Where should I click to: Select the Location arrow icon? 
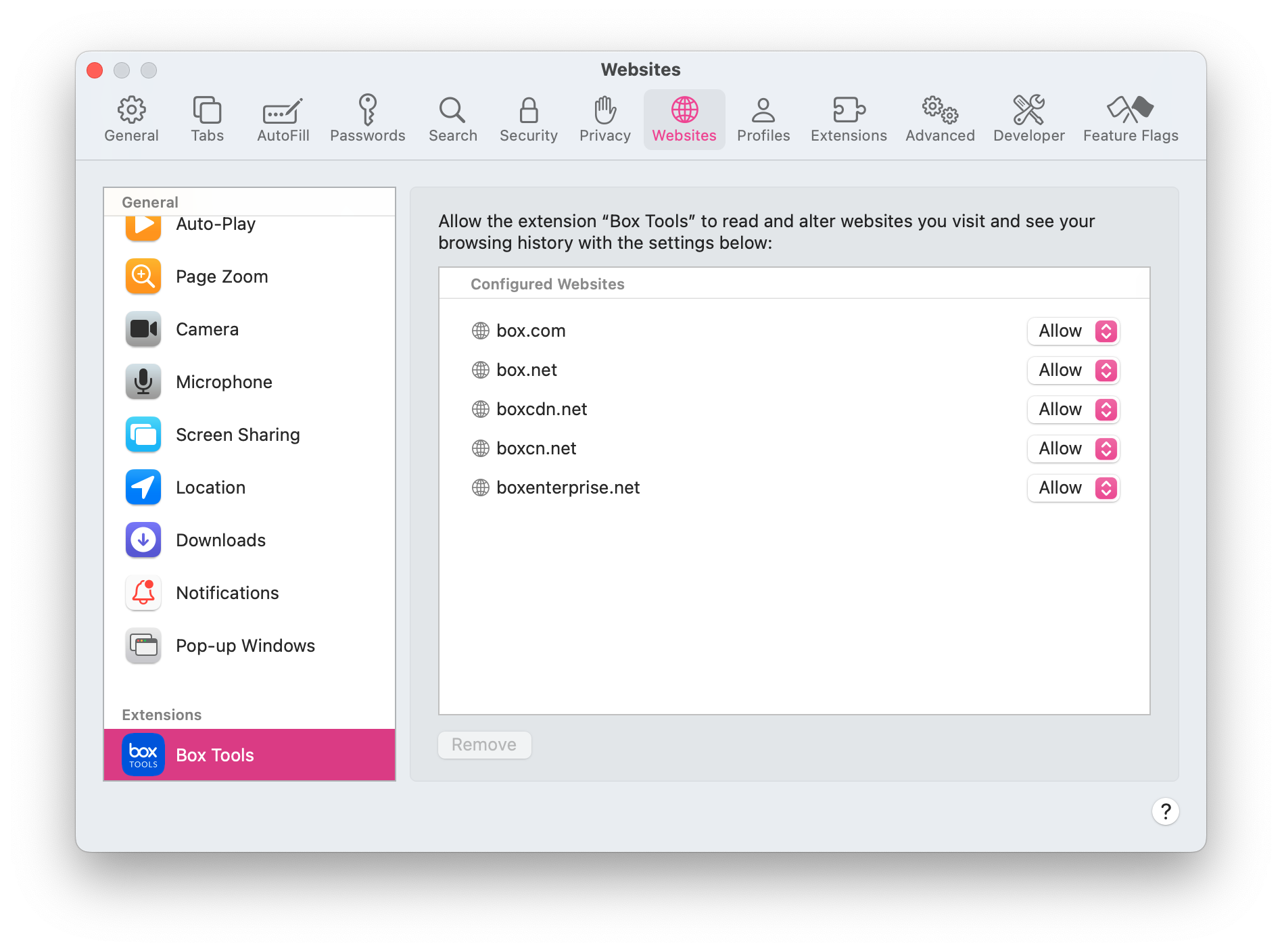[x=143, y=487]
